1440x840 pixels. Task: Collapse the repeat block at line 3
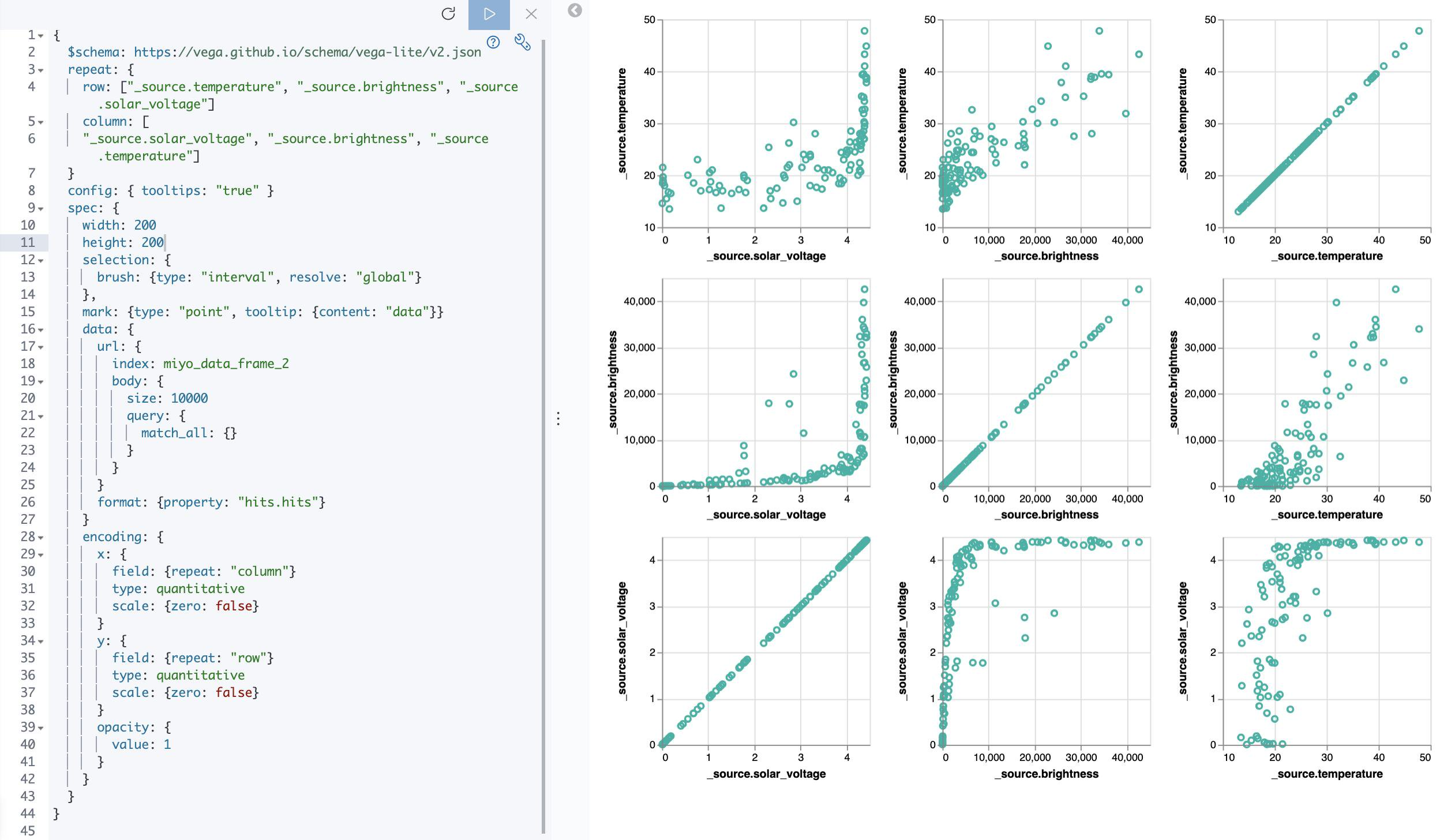(x=41, y=70)
